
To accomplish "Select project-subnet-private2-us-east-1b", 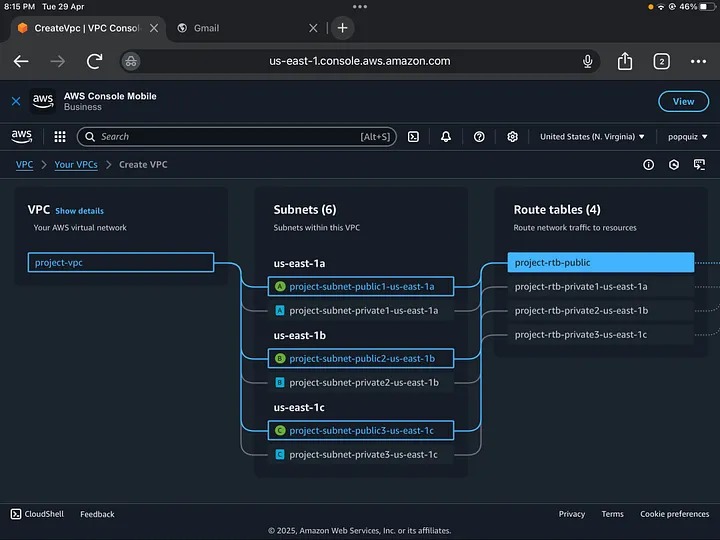I will [x=361, y=382].
